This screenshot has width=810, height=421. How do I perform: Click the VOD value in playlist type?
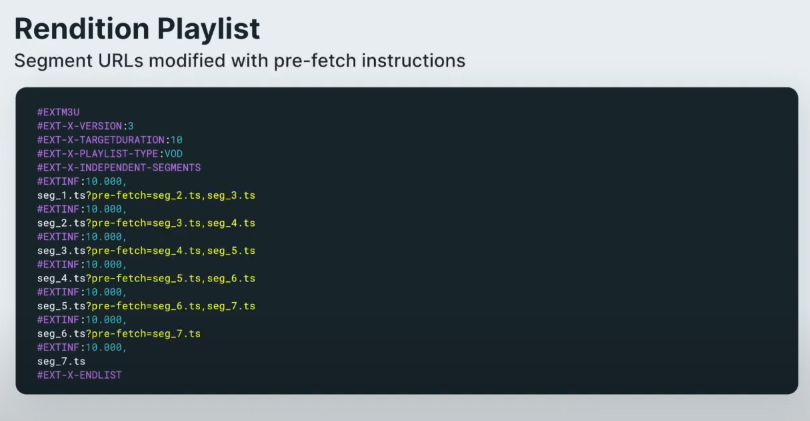pos(174,154)
